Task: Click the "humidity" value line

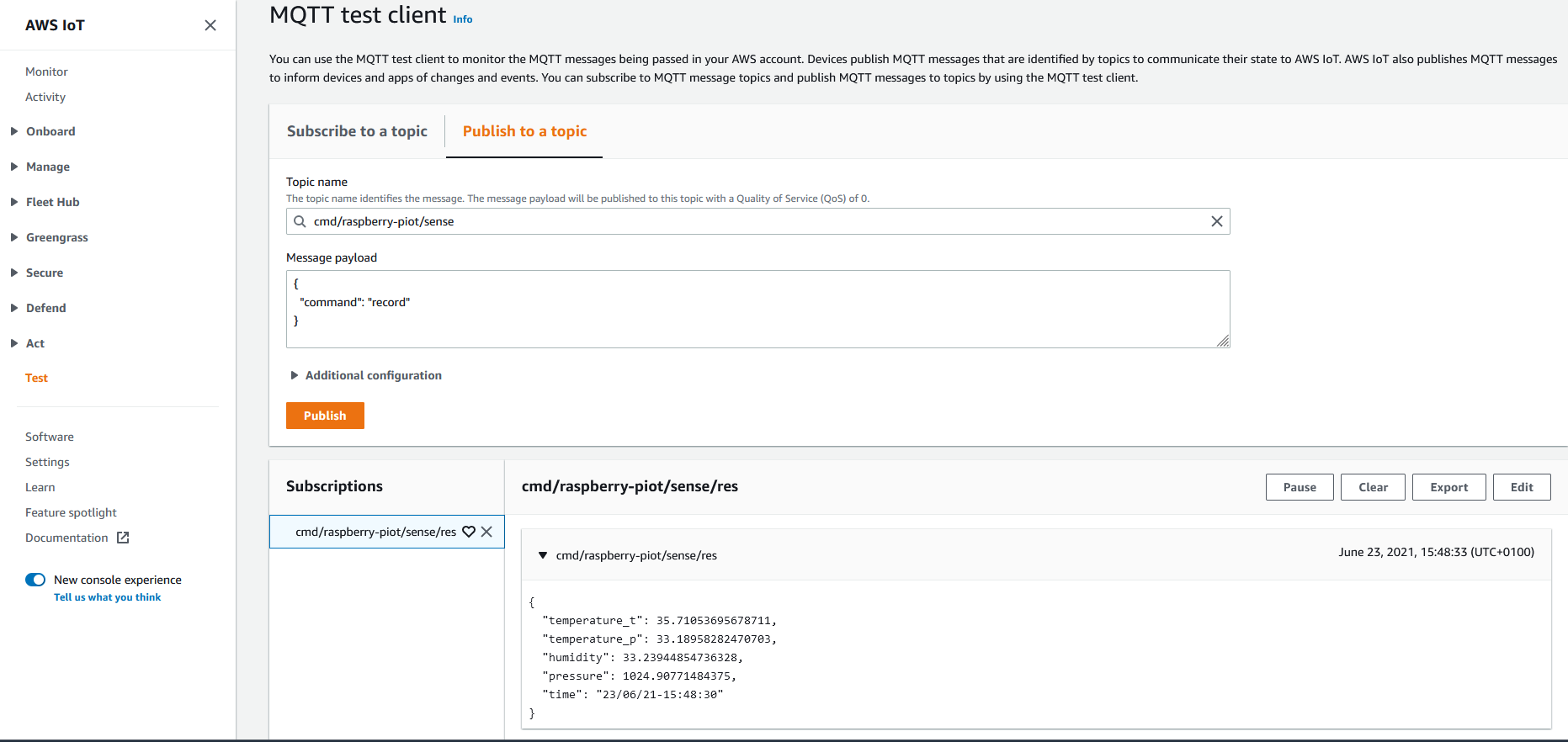Action: coord(642,658)
